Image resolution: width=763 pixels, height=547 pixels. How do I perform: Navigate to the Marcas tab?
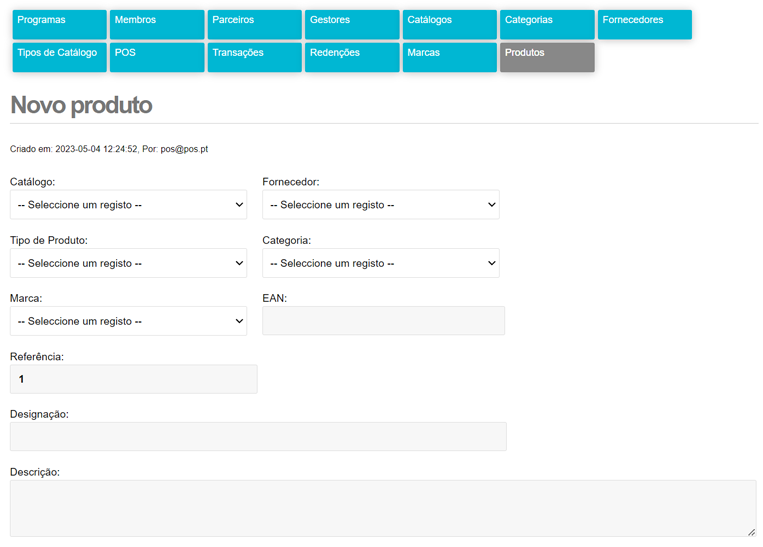(x=449, y=57)
